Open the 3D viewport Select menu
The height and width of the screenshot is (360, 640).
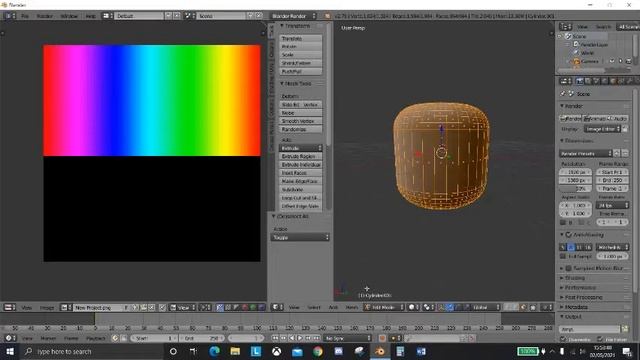click(314, 307)
